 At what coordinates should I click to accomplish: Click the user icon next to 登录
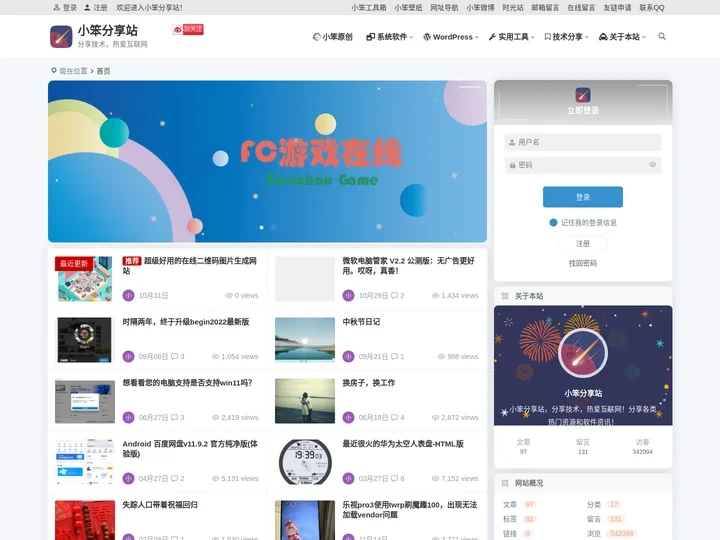coord(57,7)
